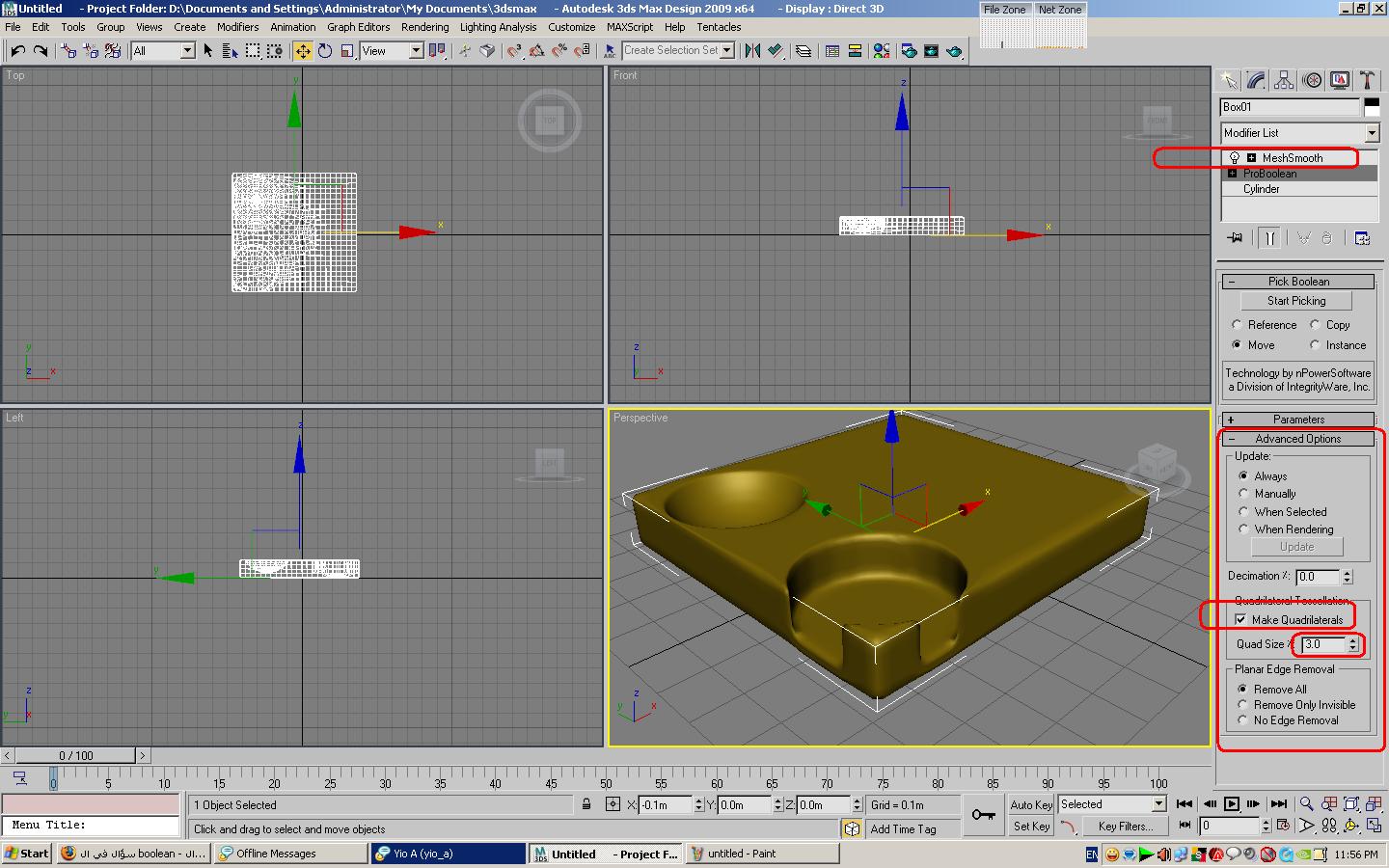Click the Time Configuration icon
The width and height of the screenshot is (1389, 868).
pyautogui.click(x=1282, y=826)
